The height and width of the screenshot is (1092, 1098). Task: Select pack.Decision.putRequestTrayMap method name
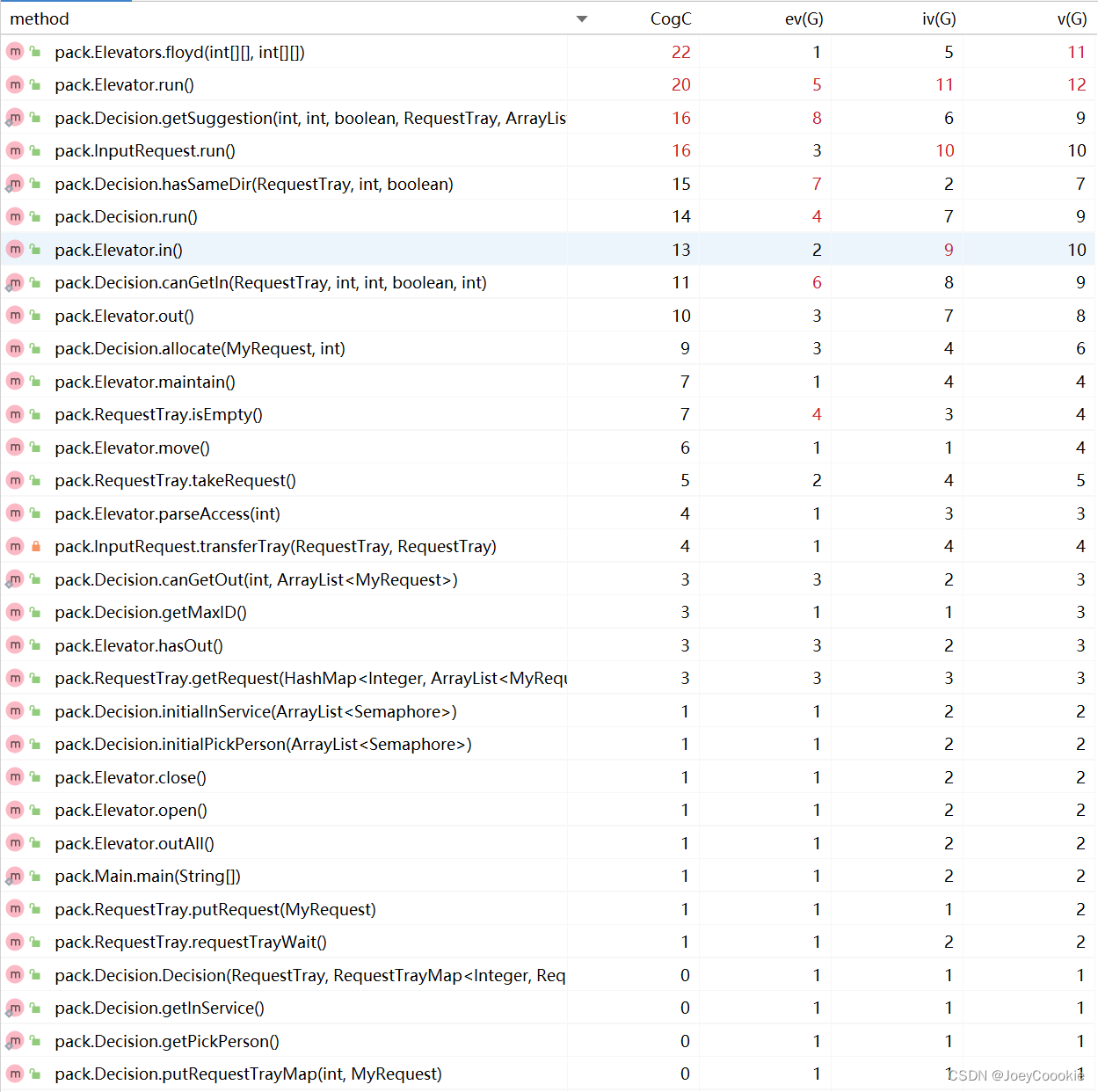(248, 1074)
